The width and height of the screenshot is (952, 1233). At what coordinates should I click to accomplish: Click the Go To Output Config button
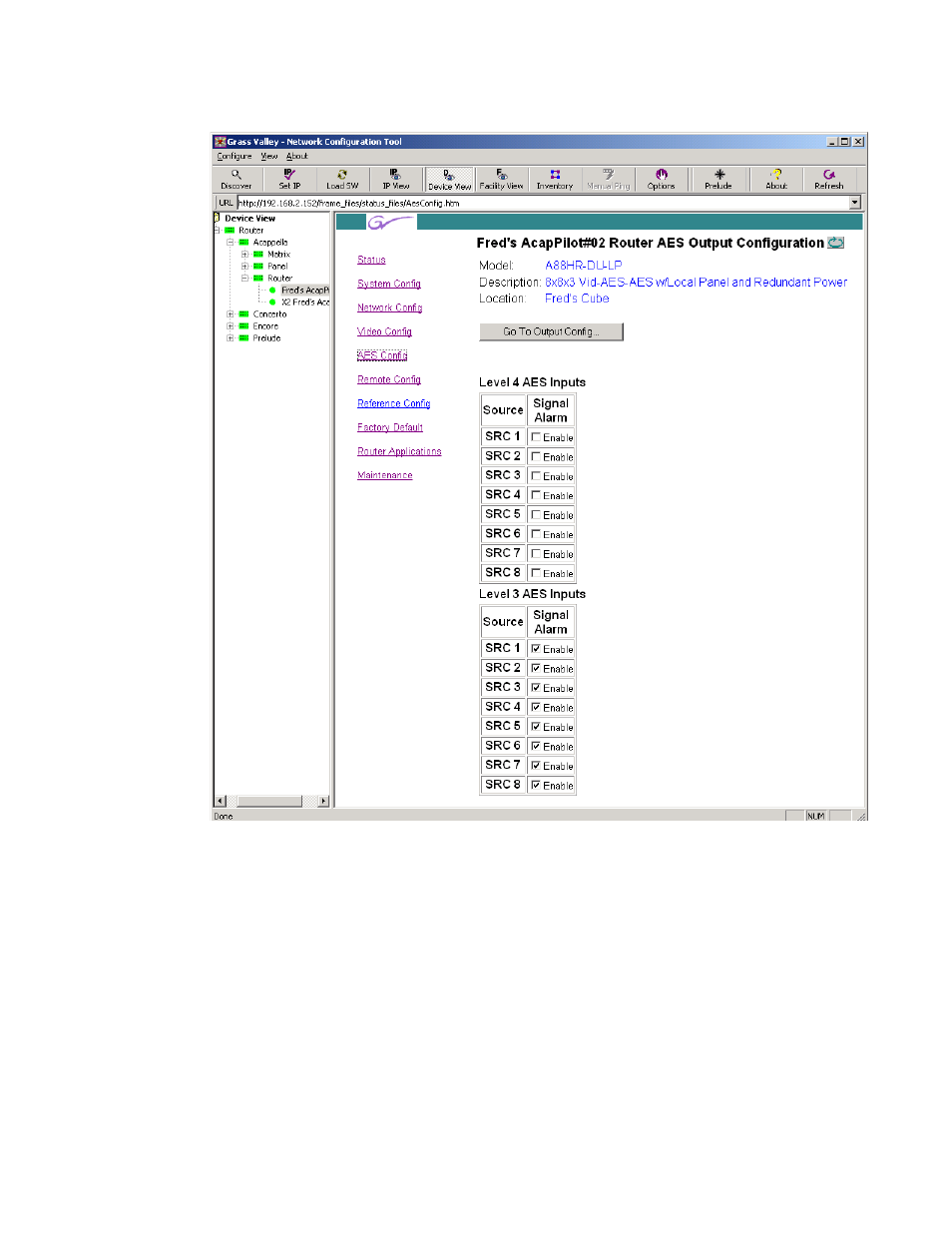click(551, 331)
